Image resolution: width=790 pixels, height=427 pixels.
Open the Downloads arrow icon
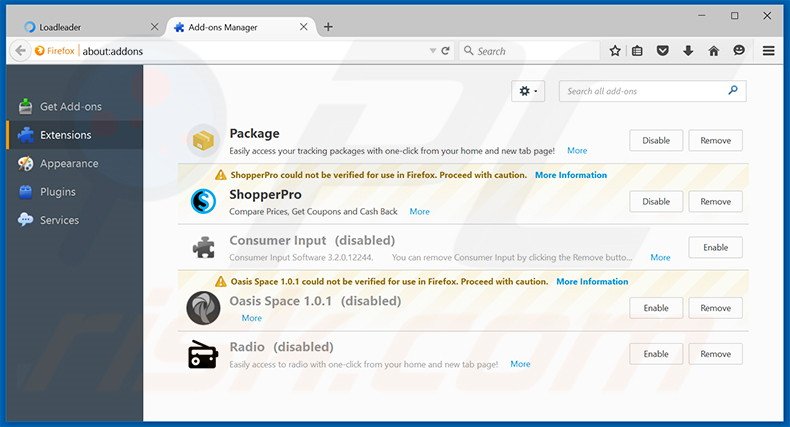coord(688,51)
